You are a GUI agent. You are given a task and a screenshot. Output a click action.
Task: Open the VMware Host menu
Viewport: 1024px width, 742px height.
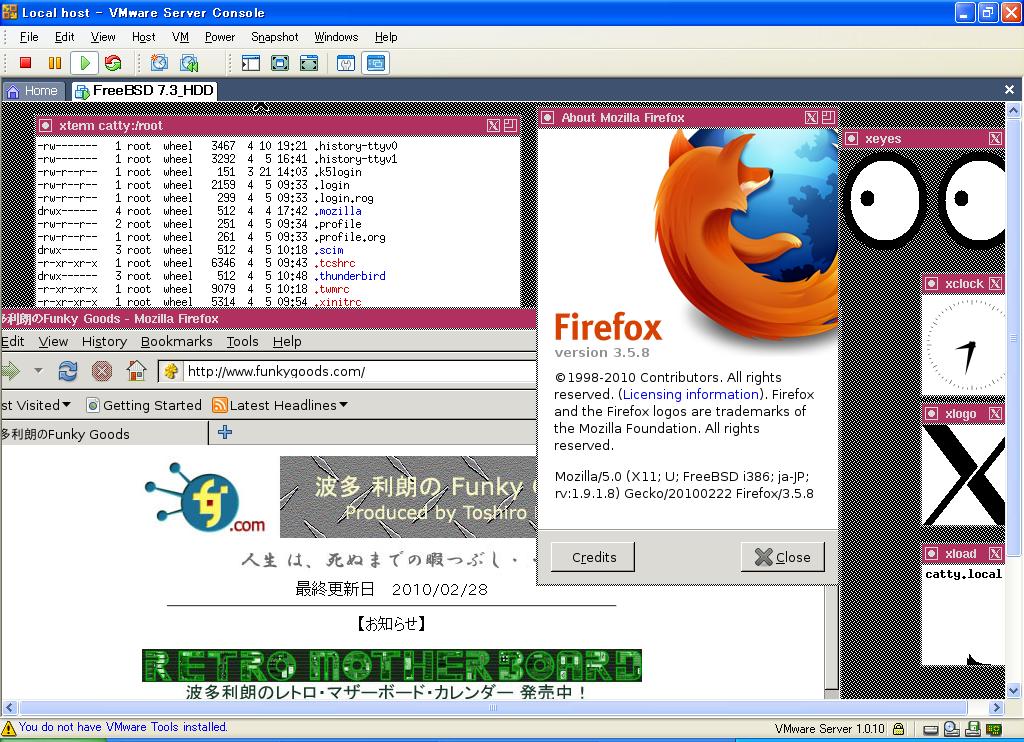pyautogui.click(x=143, y=37)
